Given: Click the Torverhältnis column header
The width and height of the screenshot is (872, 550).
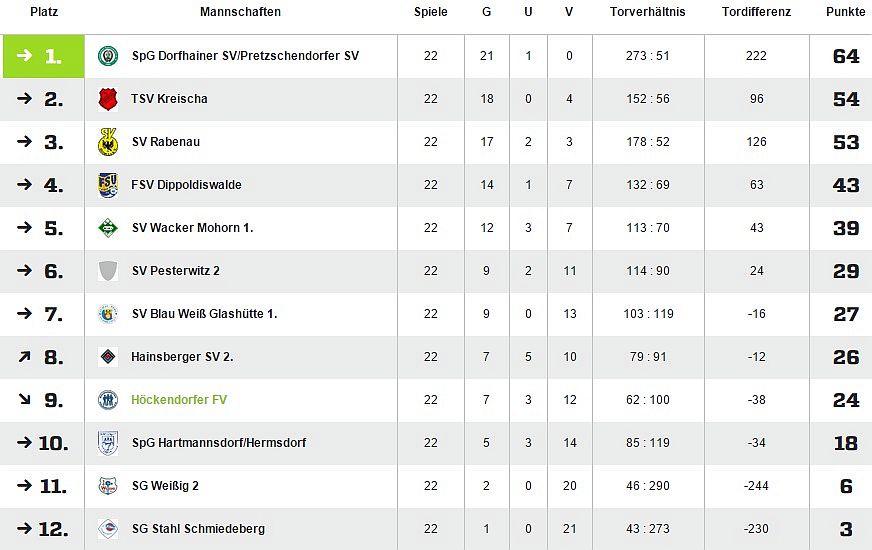Looking at the screenshot, I should tap(647, 12).
